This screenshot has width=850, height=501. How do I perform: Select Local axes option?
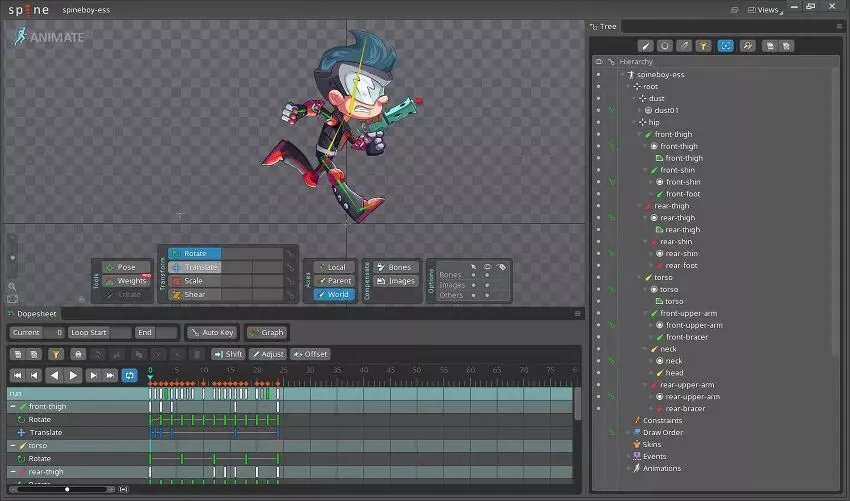click(x=334, y=267)
